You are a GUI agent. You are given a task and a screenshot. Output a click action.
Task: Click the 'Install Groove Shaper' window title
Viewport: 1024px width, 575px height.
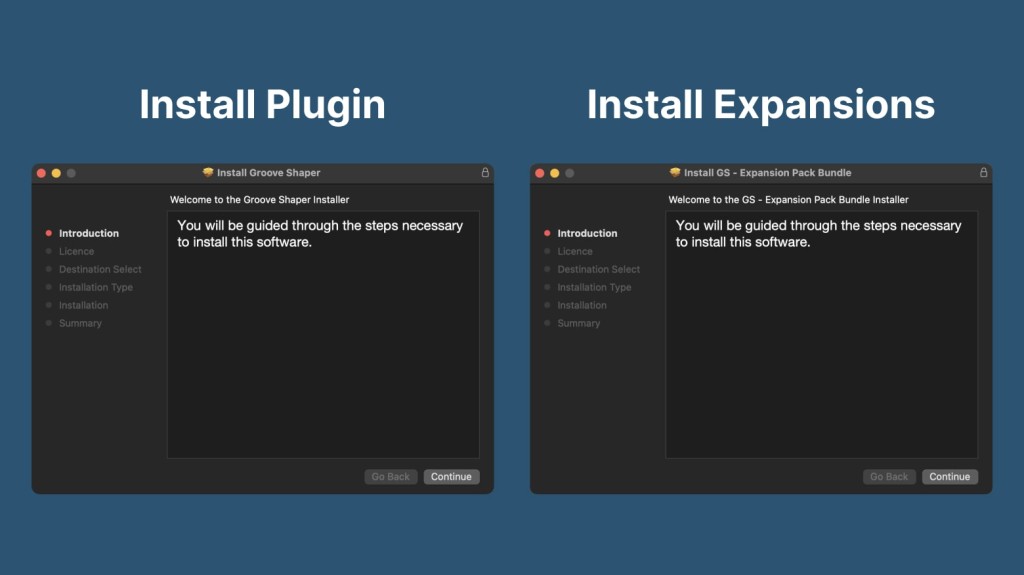pyautogui.click(x=268, y=172)
